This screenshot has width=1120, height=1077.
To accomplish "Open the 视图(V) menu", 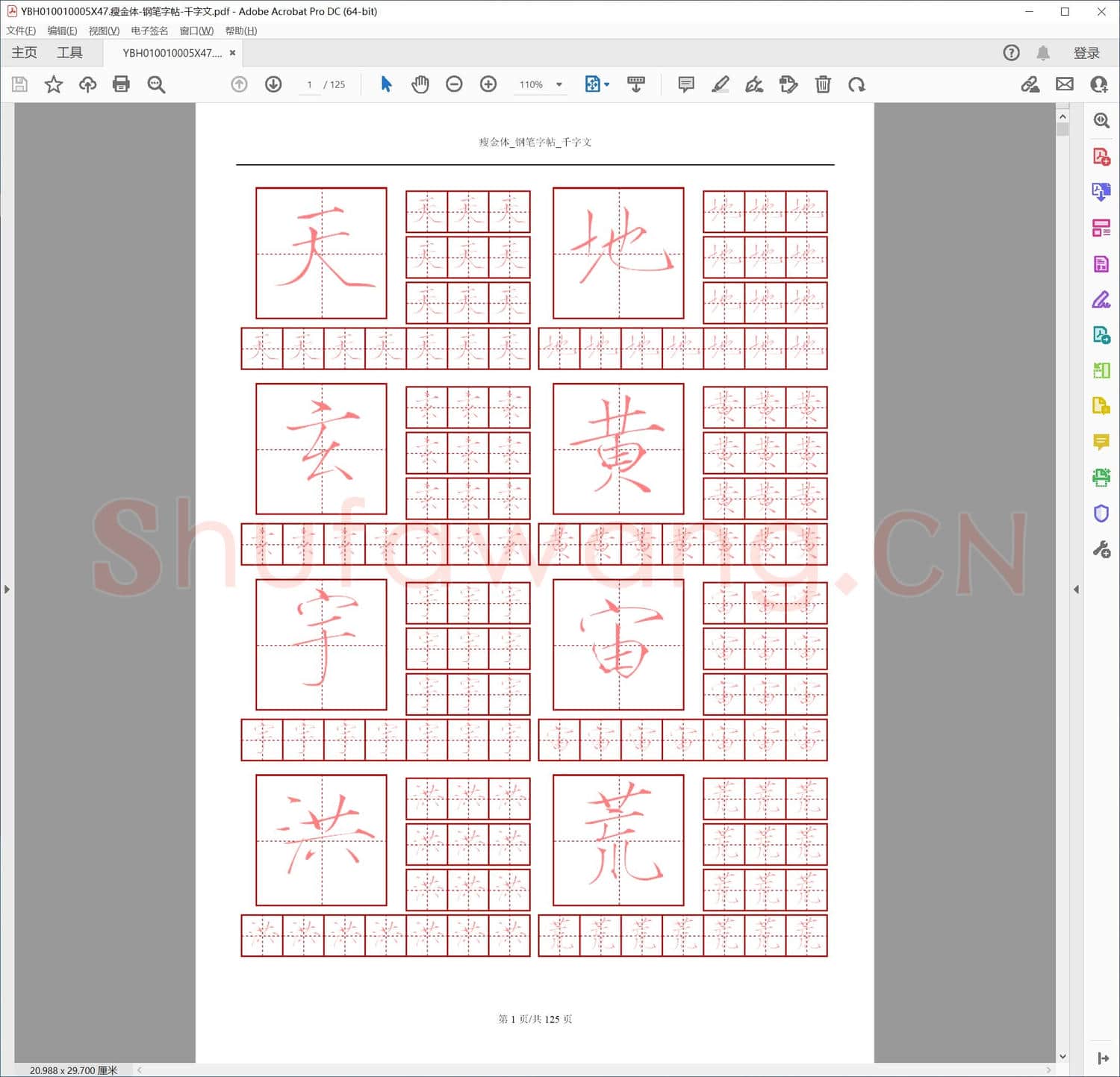I will pos(104,31).
